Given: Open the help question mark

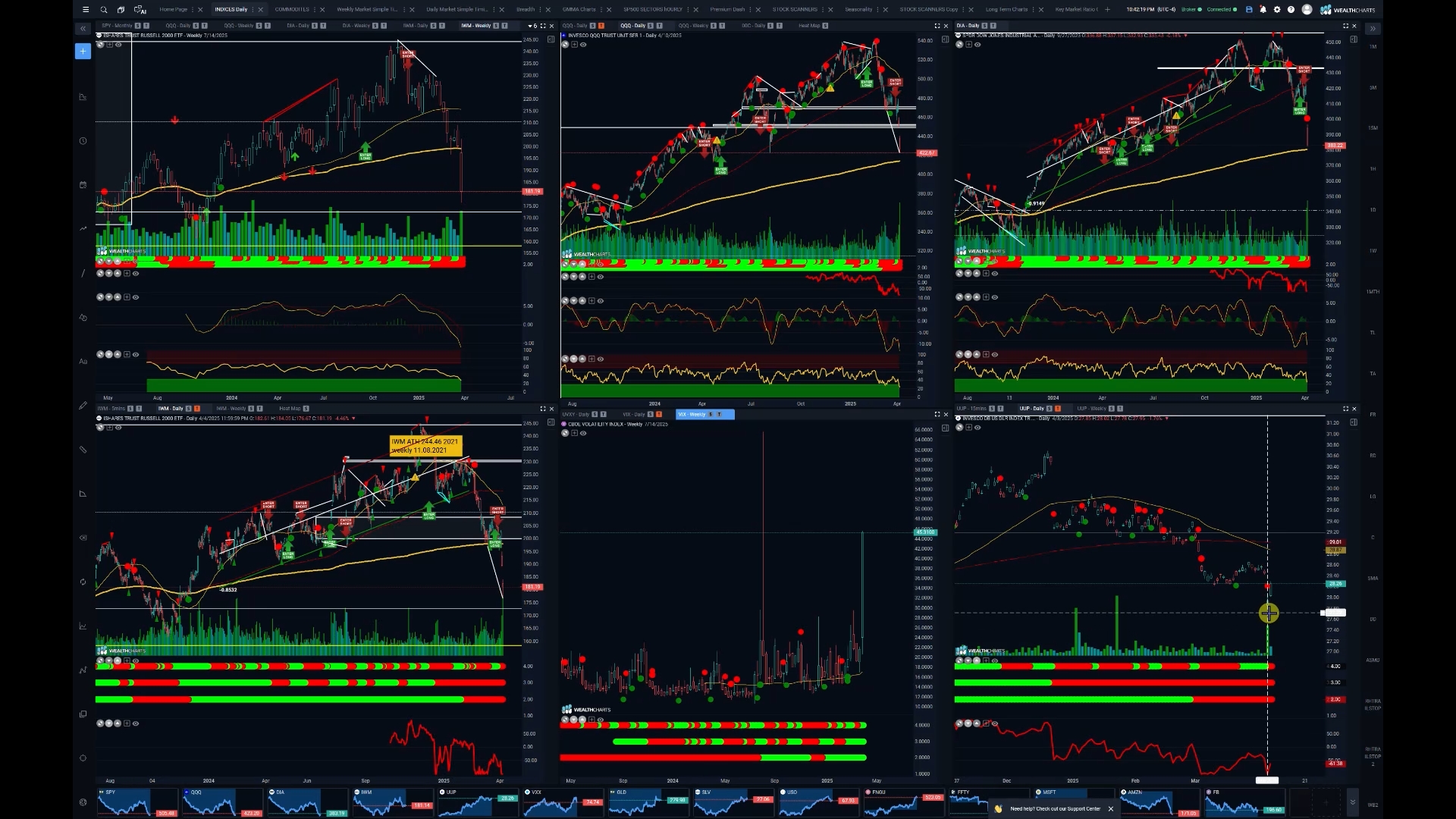Looking at the screenshot, I should 1291,10.
